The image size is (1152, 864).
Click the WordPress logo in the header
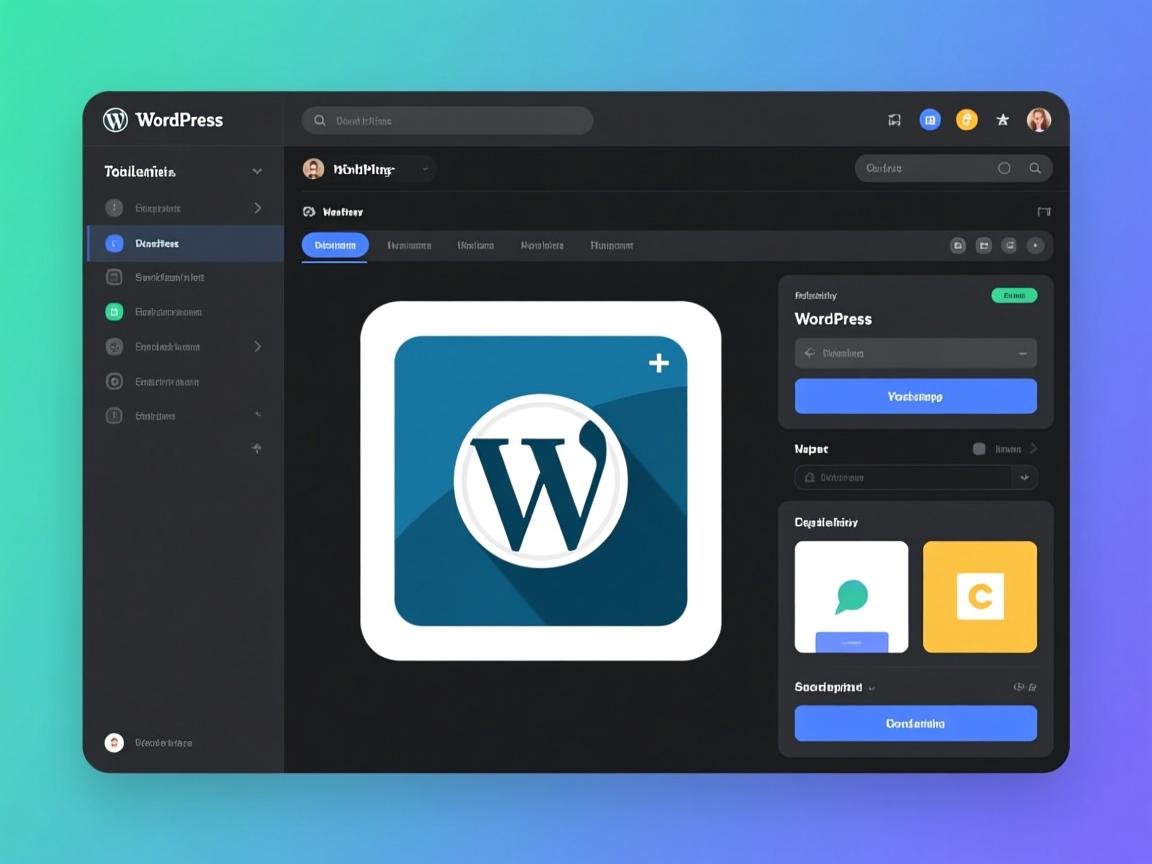click(116, 120)
